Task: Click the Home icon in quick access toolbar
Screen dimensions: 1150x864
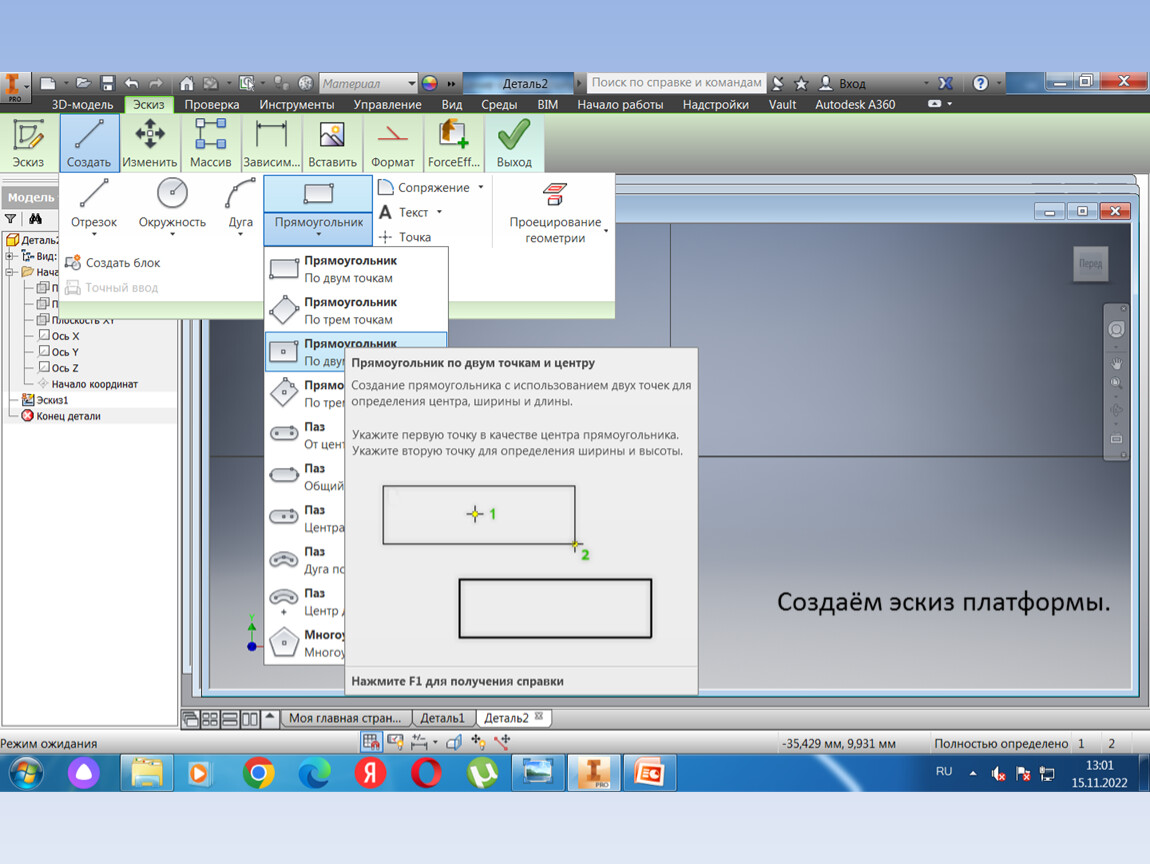Action: (187, 84)
